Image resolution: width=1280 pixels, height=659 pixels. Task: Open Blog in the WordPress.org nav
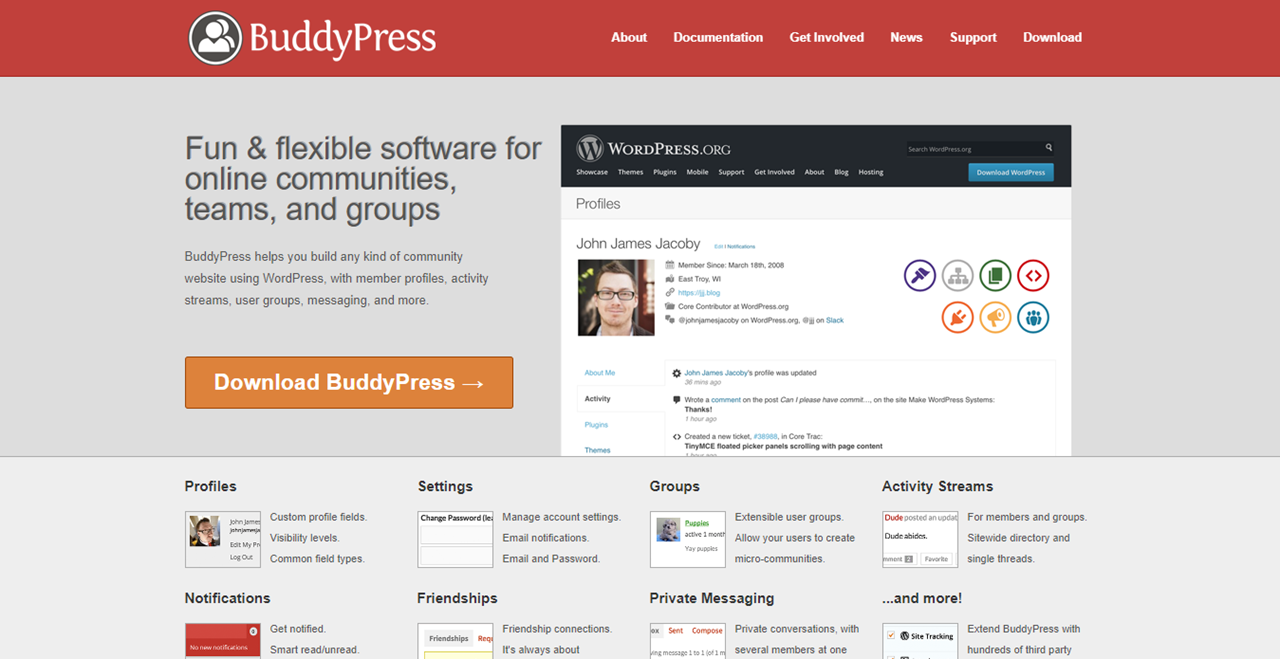[x=841, y=172]
